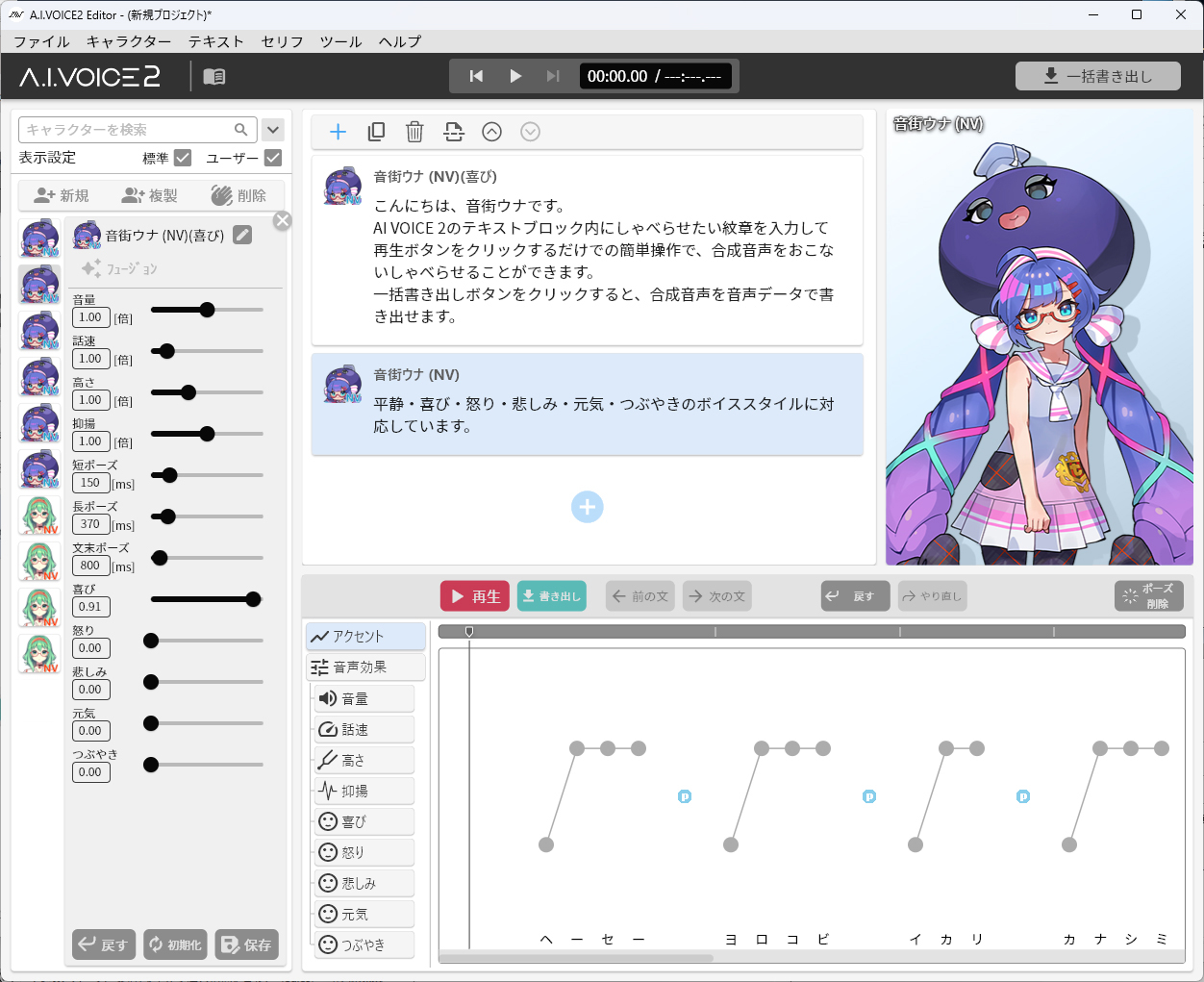Start playback with top play triangle

pos(515,76)
